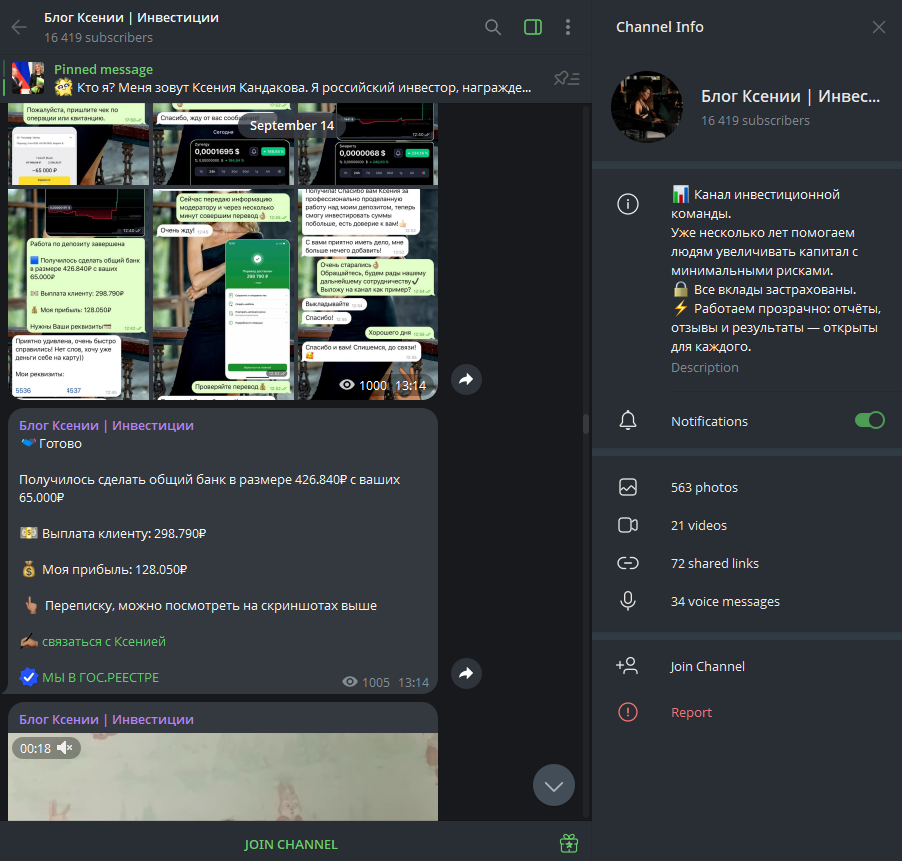Close the Channel Info panel
Image resolution: width=902 pixels, height=861 pixels.
point(878,27)
